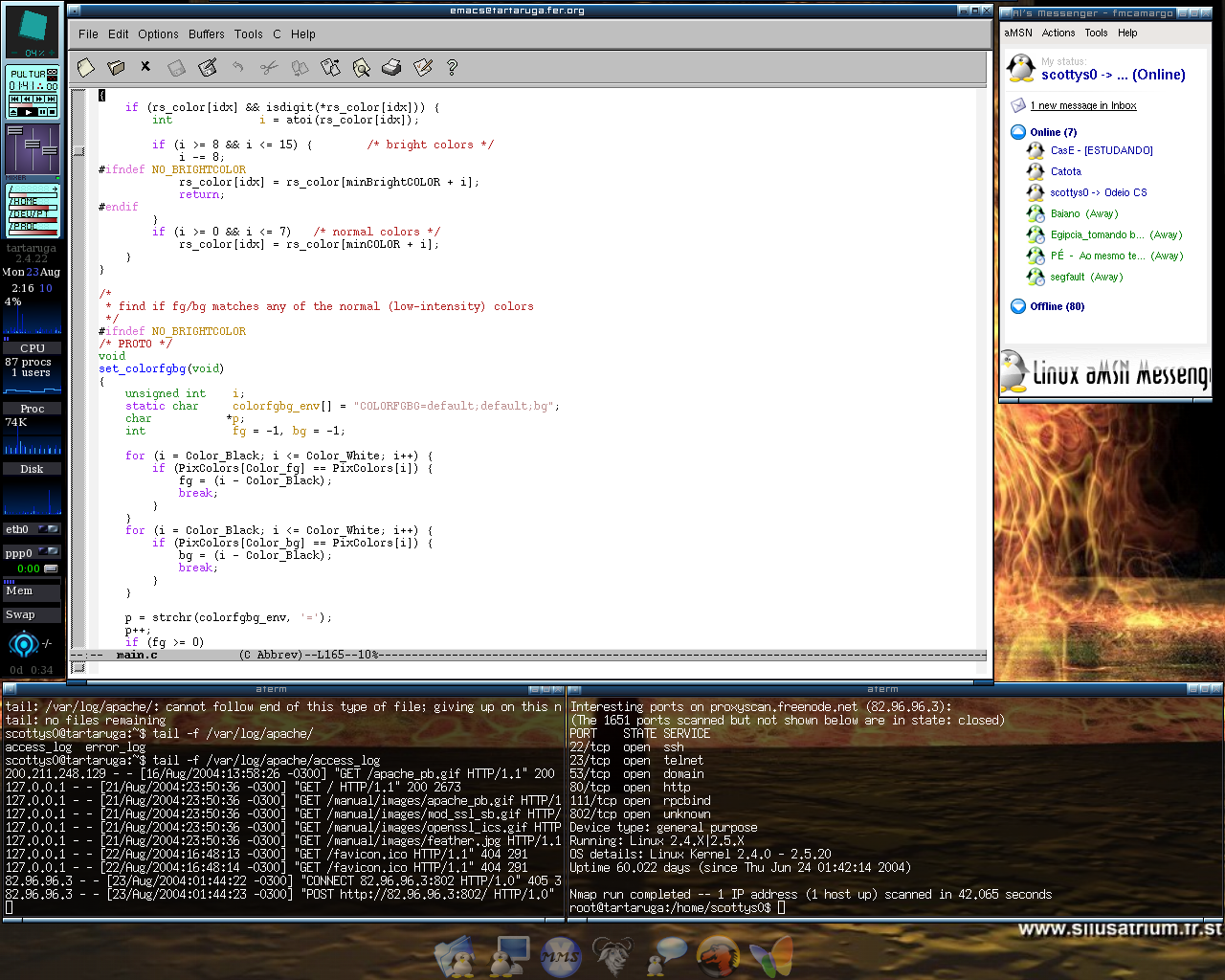The height and width of the screenshot is (980, 1225).
Task: Launch the XMMS icon in the dock
Action: 561,955
